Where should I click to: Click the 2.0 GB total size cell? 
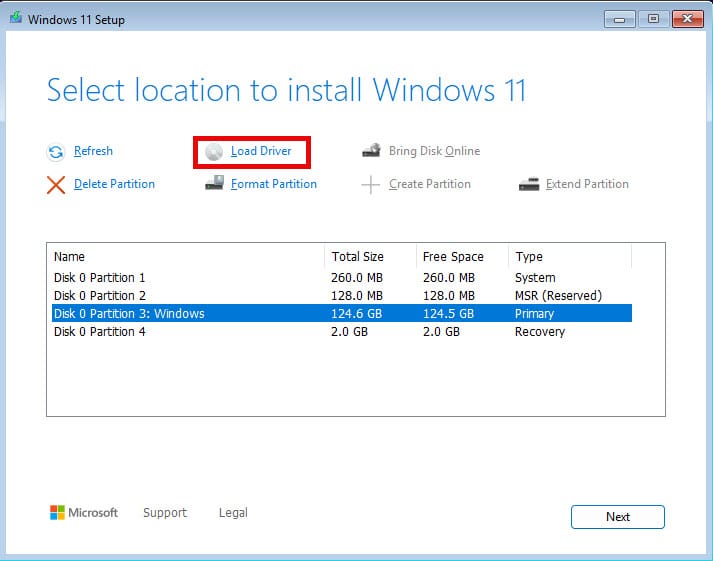tap(349, 332)
